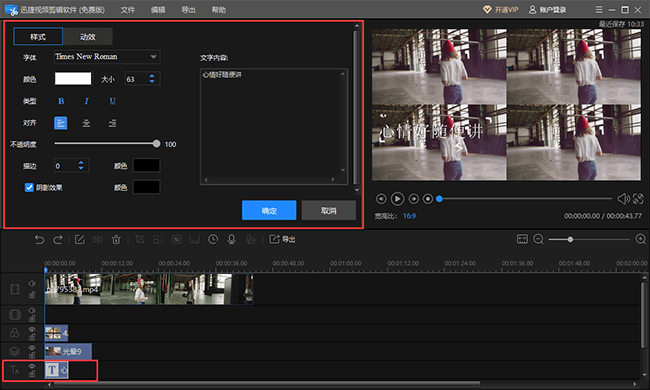Hide the overlay track containing 光晕9

click(32, 348)
